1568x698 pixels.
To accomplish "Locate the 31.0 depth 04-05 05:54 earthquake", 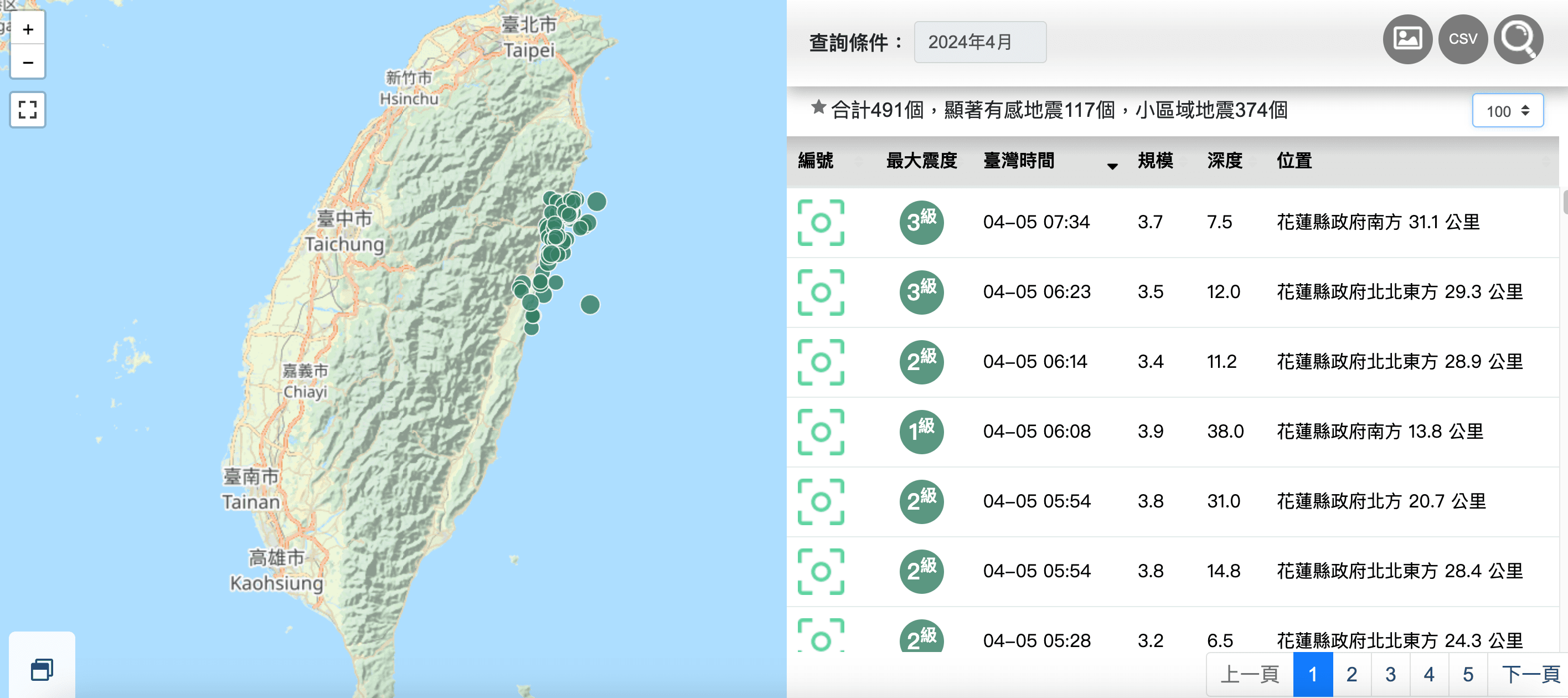I will pyautogui.click(x=821, y=501).
